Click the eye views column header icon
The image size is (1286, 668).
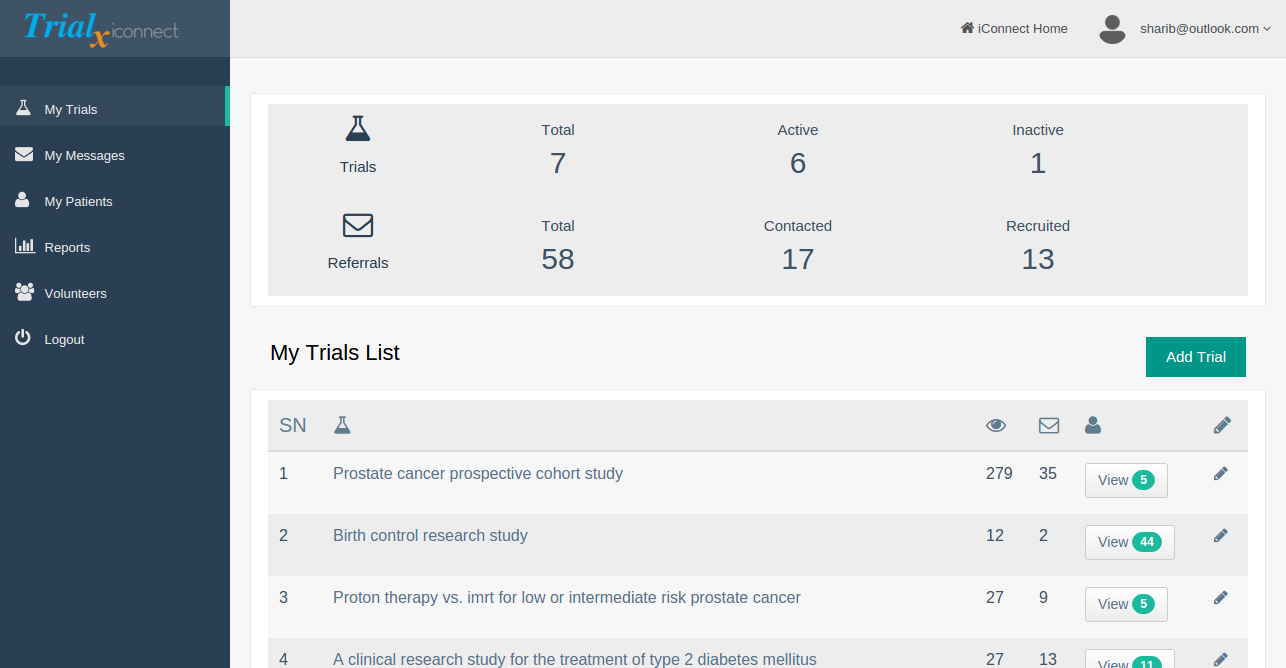[x=996, y=426]
